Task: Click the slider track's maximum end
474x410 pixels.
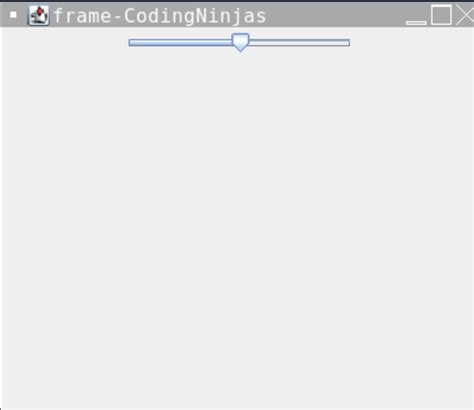Action: point(348,42)
